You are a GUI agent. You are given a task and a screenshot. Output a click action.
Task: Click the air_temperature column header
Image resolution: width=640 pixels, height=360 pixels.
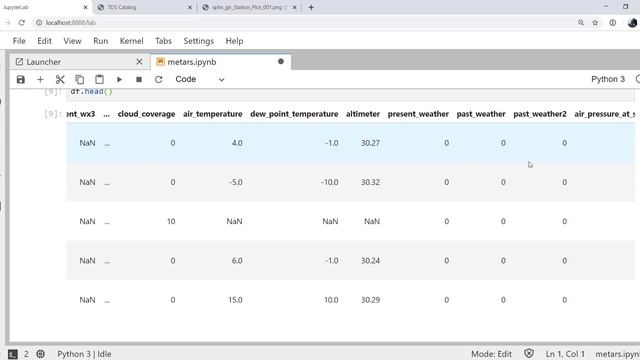(213, 114)
